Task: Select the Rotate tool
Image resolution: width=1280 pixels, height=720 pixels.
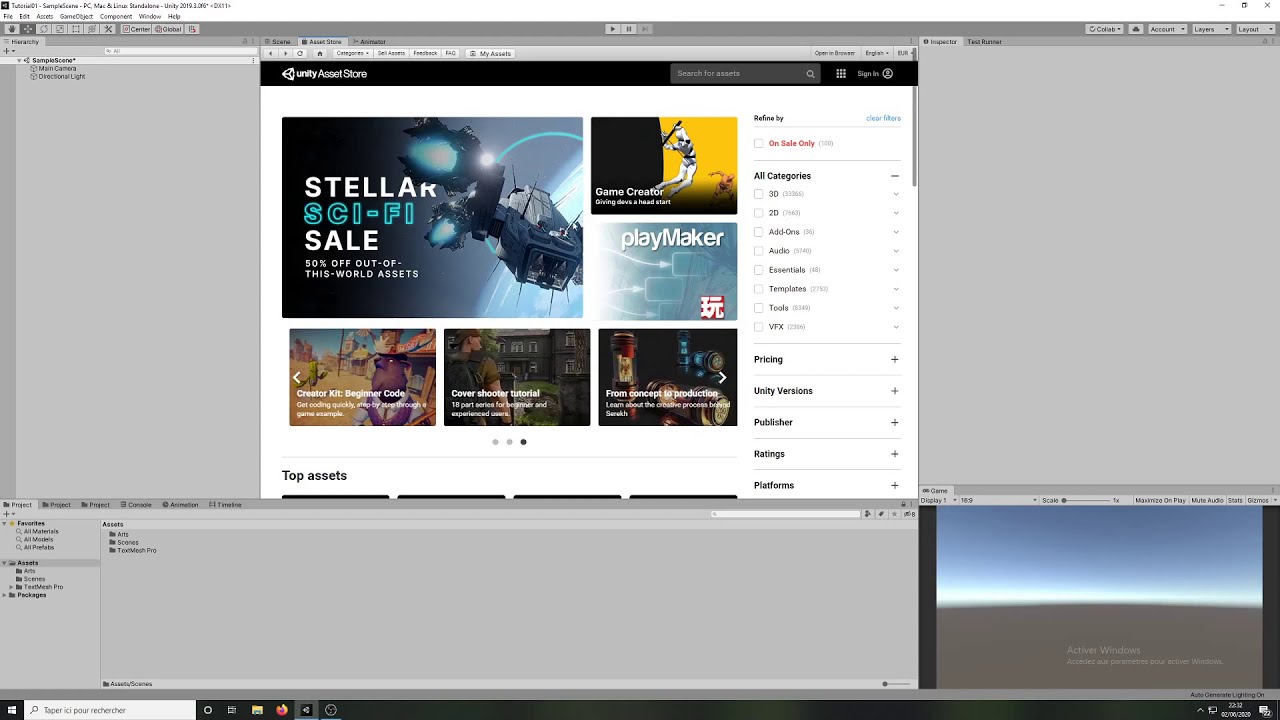Action: pos(43,29)
